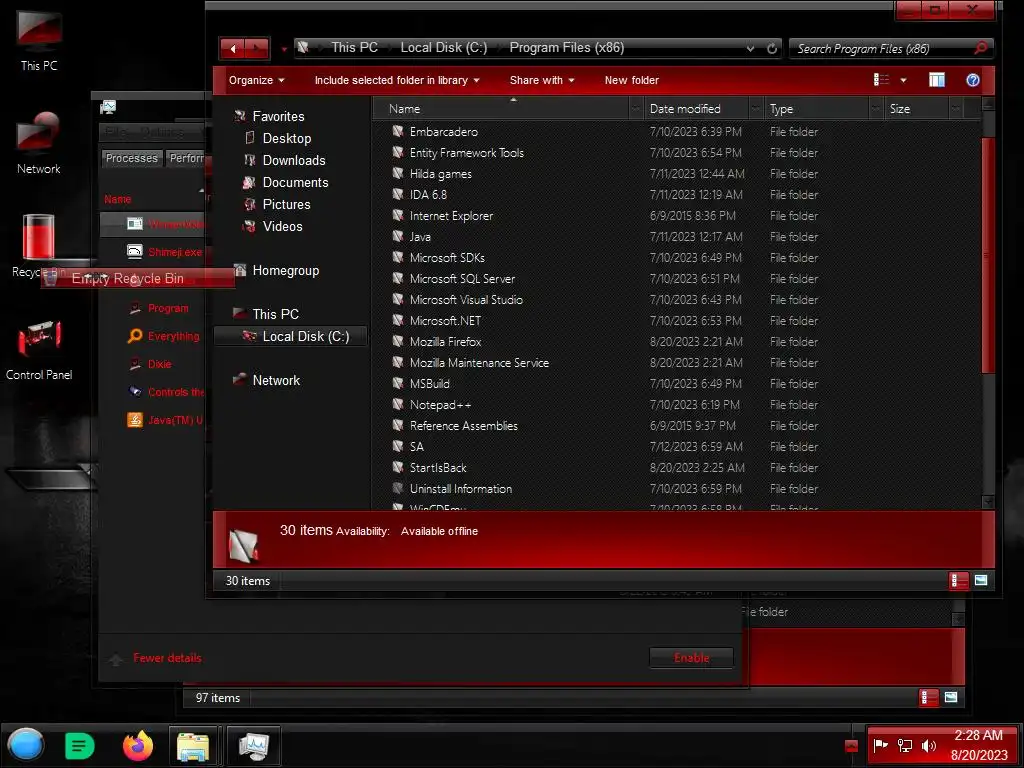This screenshot has width=1024, height=768.
Task: Open Include selected folder in library menu
Action: (x=396, y=80)
